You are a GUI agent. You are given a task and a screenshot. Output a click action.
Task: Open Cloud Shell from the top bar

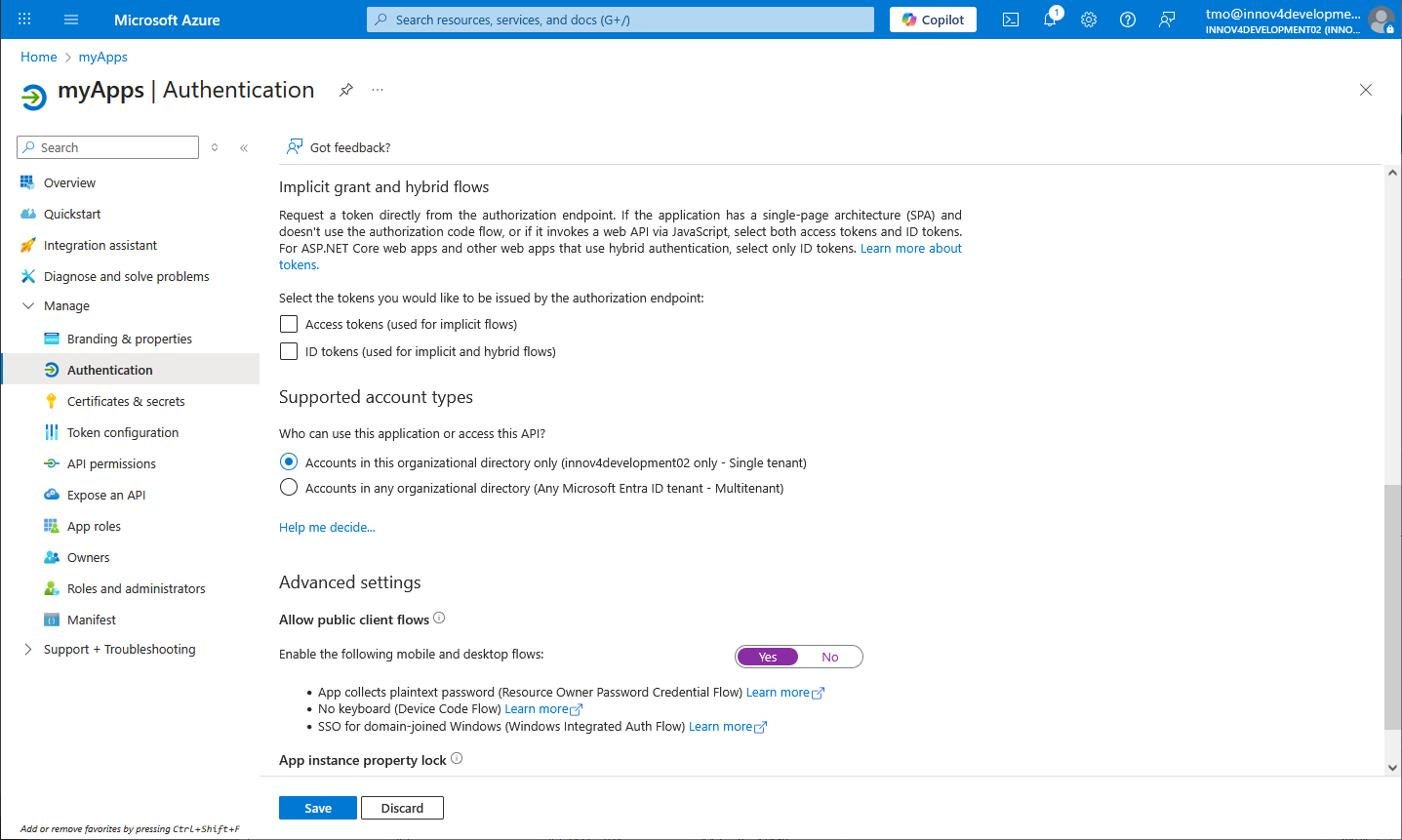click(1011, 20)
